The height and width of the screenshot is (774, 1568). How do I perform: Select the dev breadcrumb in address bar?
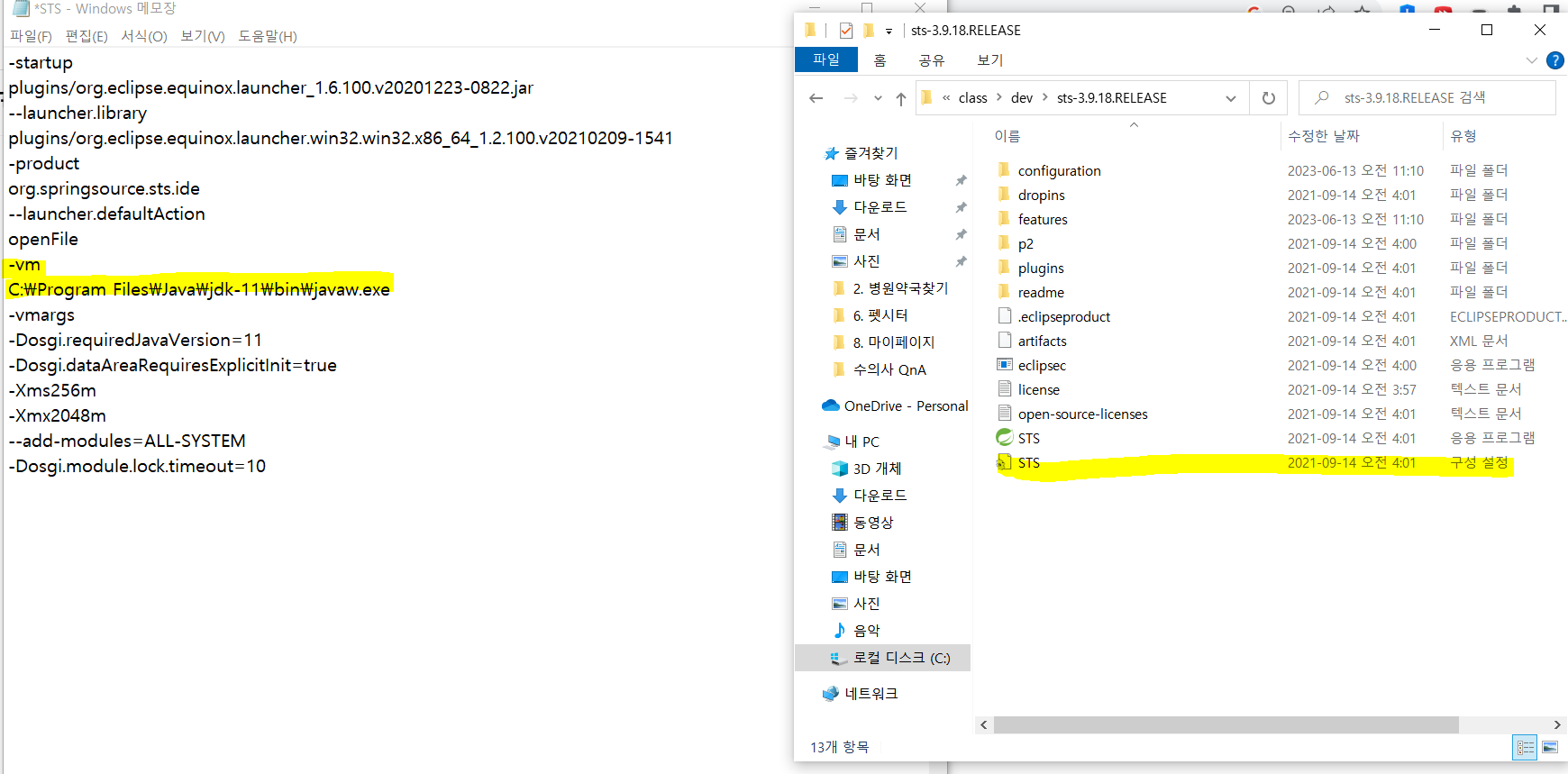point(1022,98)
